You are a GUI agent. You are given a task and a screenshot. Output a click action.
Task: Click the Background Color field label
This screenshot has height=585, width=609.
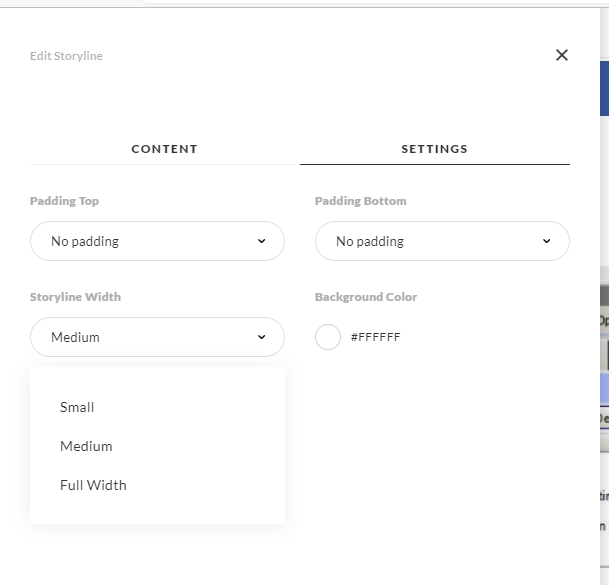[366, 297]
